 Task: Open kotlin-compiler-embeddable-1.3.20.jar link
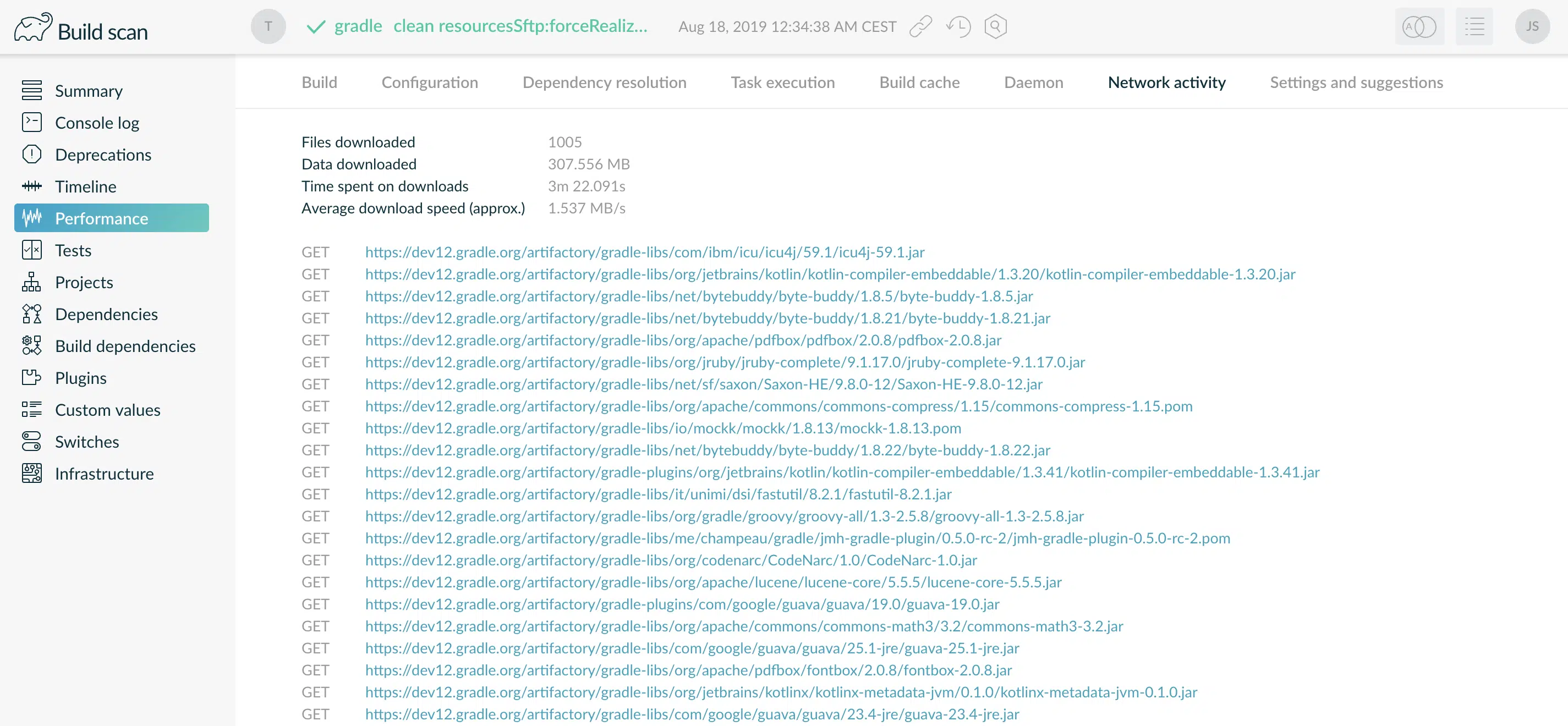830,274
